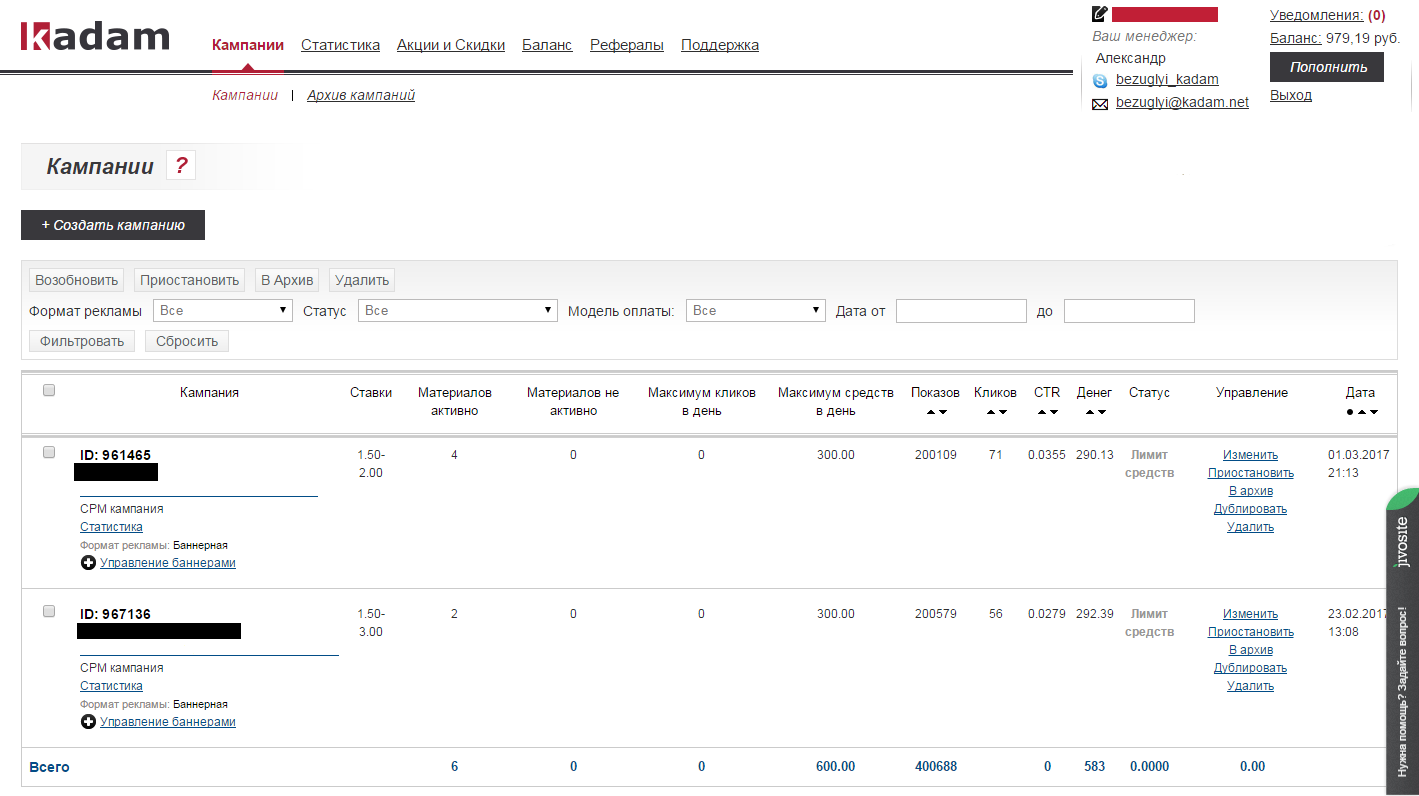Viewport: 1419px width, 796px height.
Task: Click the Kadam logo
Action: point(95,37)
